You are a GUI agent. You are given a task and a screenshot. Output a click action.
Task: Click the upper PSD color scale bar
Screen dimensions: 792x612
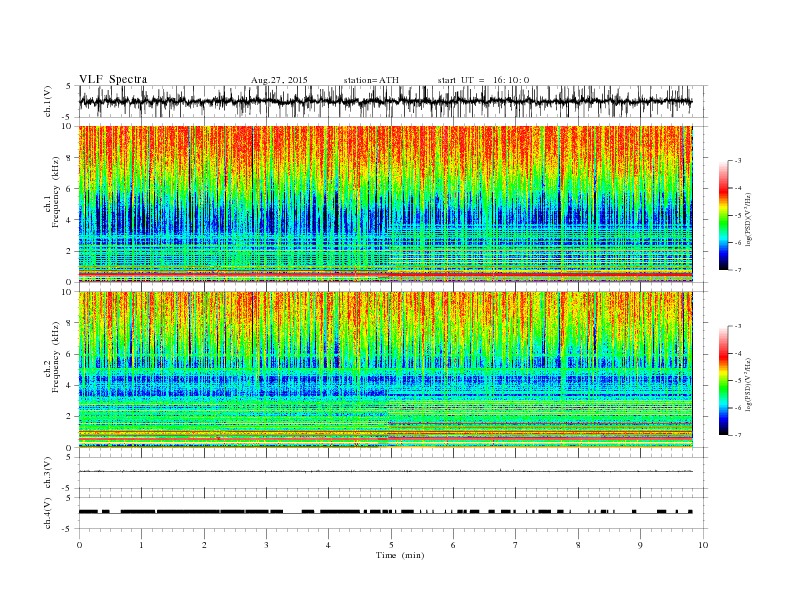723,216
